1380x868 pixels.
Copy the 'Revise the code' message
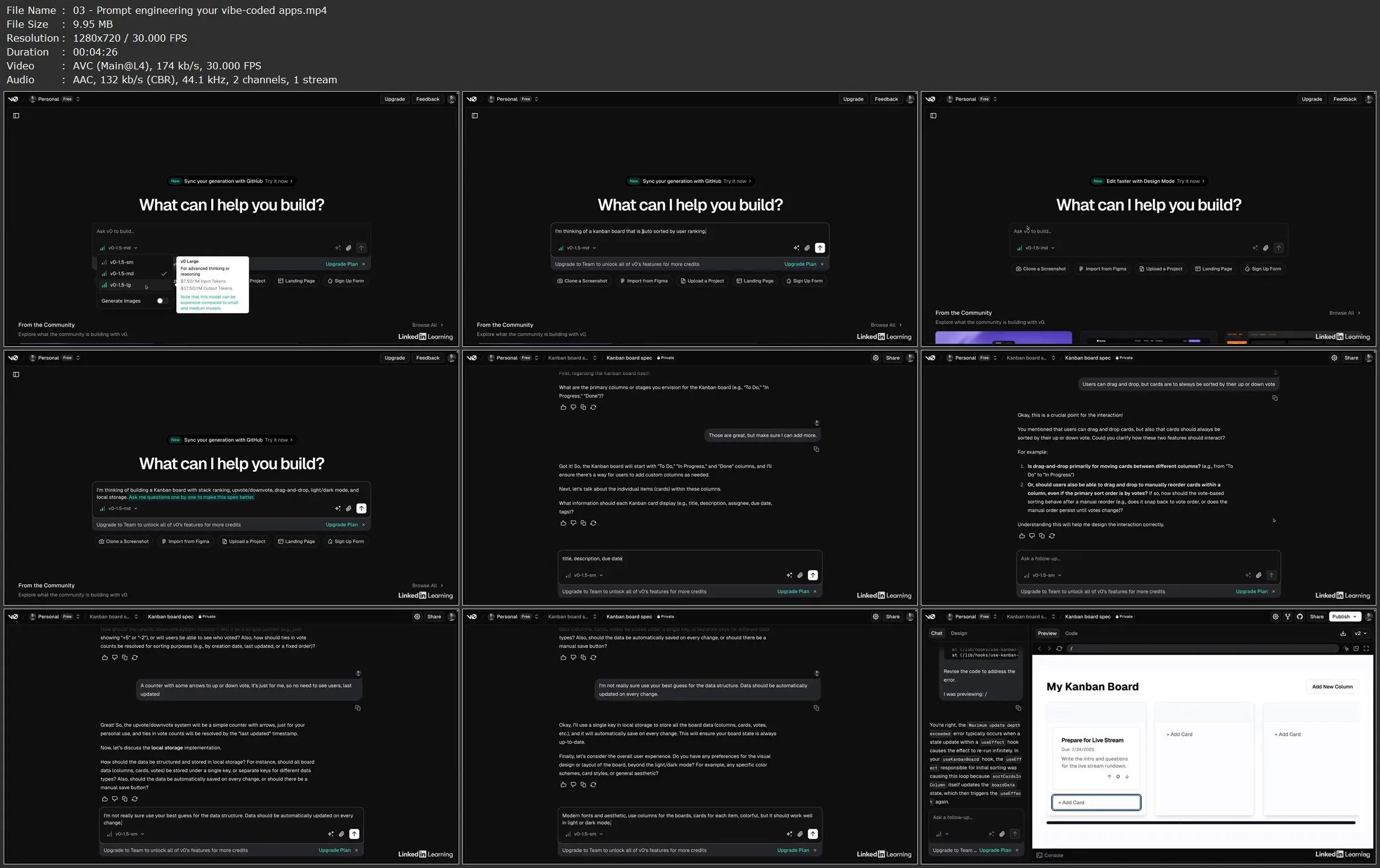[1019, 708]
